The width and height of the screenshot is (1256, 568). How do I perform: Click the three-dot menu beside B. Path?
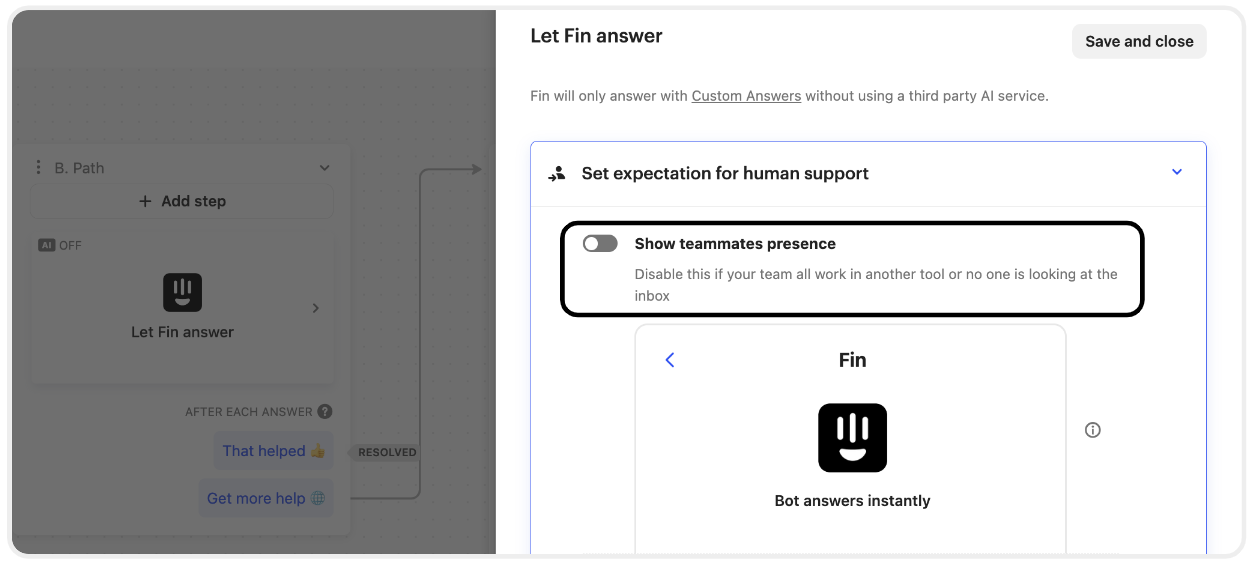click(39, 168)
